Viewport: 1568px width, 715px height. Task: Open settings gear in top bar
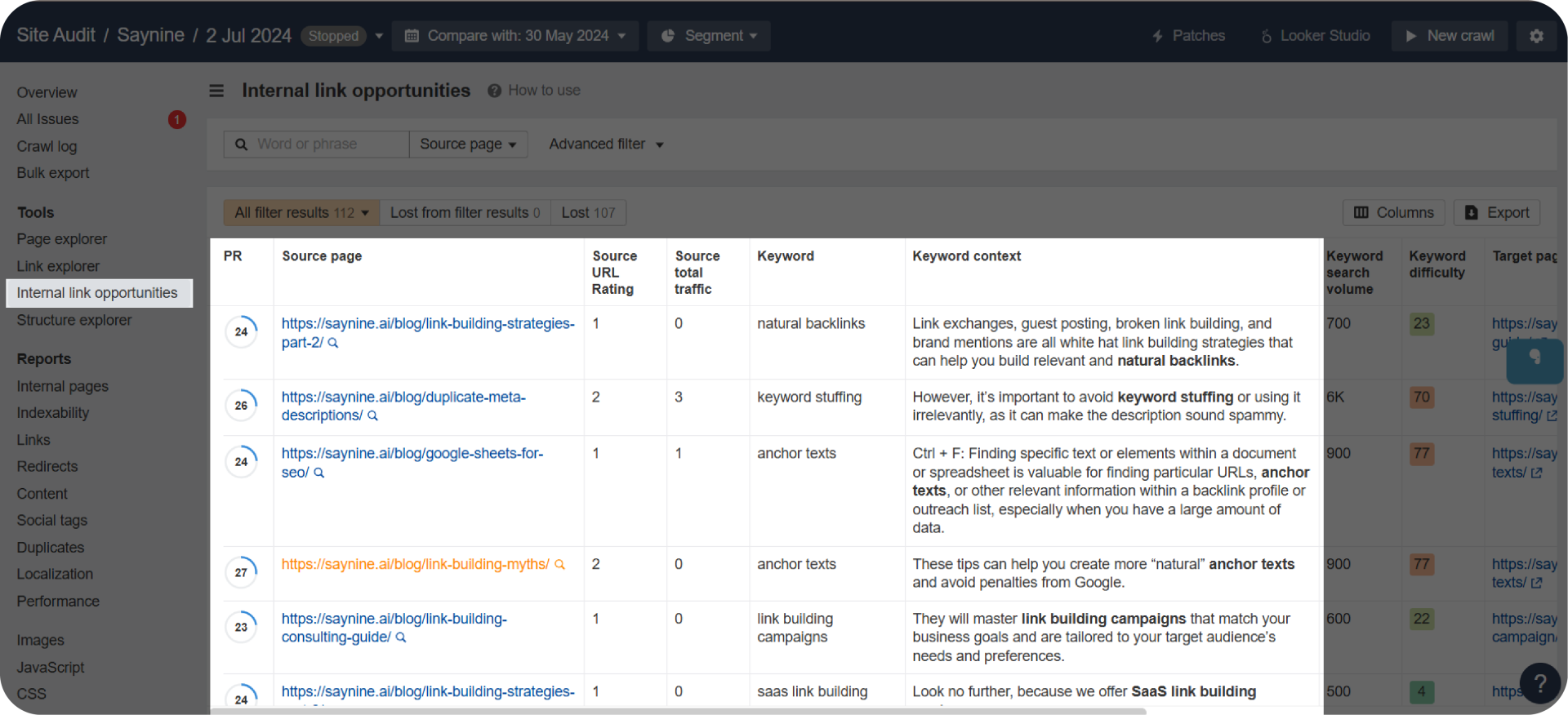(1536, 36)
